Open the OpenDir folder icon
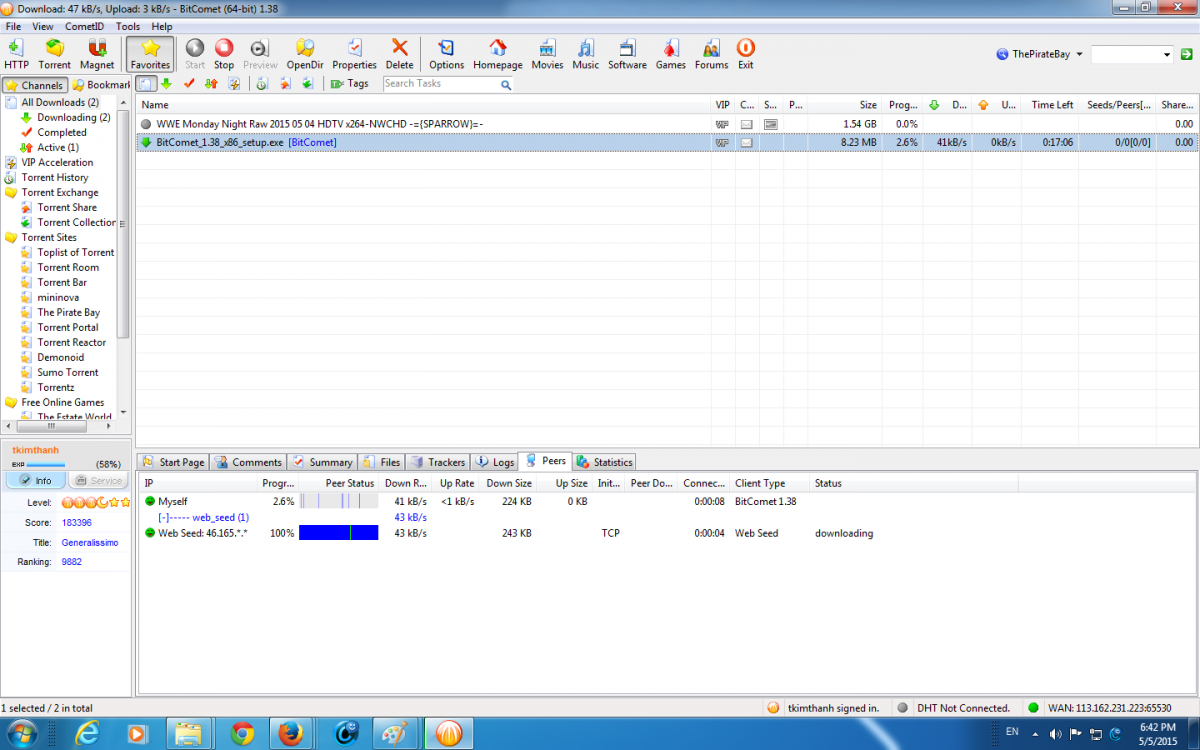This screenshot has width=1200, height=750. tap(305, 49)
